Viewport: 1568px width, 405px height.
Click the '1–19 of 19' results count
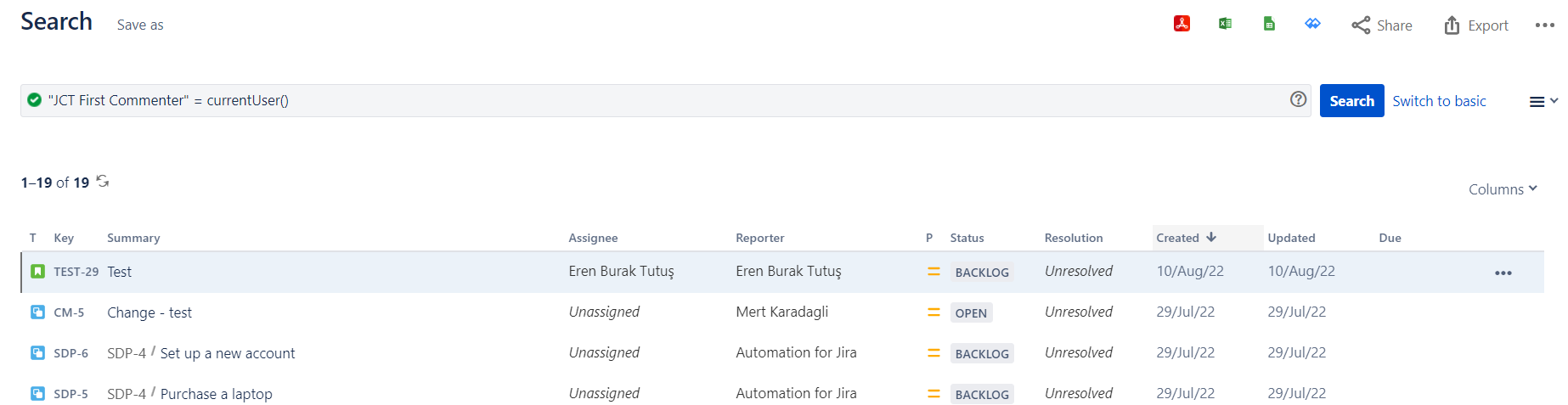click(55, 183)
